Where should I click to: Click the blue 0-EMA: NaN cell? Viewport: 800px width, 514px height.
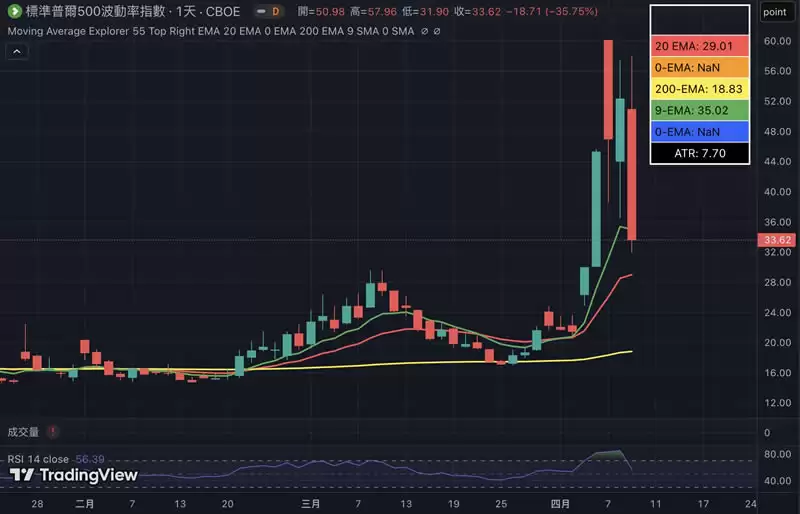tap(699, 132)
